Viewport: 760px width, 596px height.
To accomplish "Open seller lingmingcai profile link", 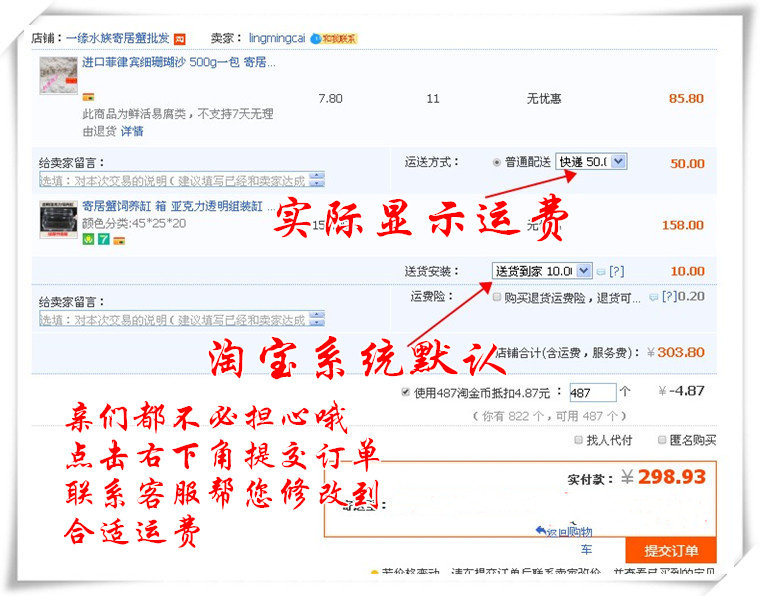I will point(277,38).
